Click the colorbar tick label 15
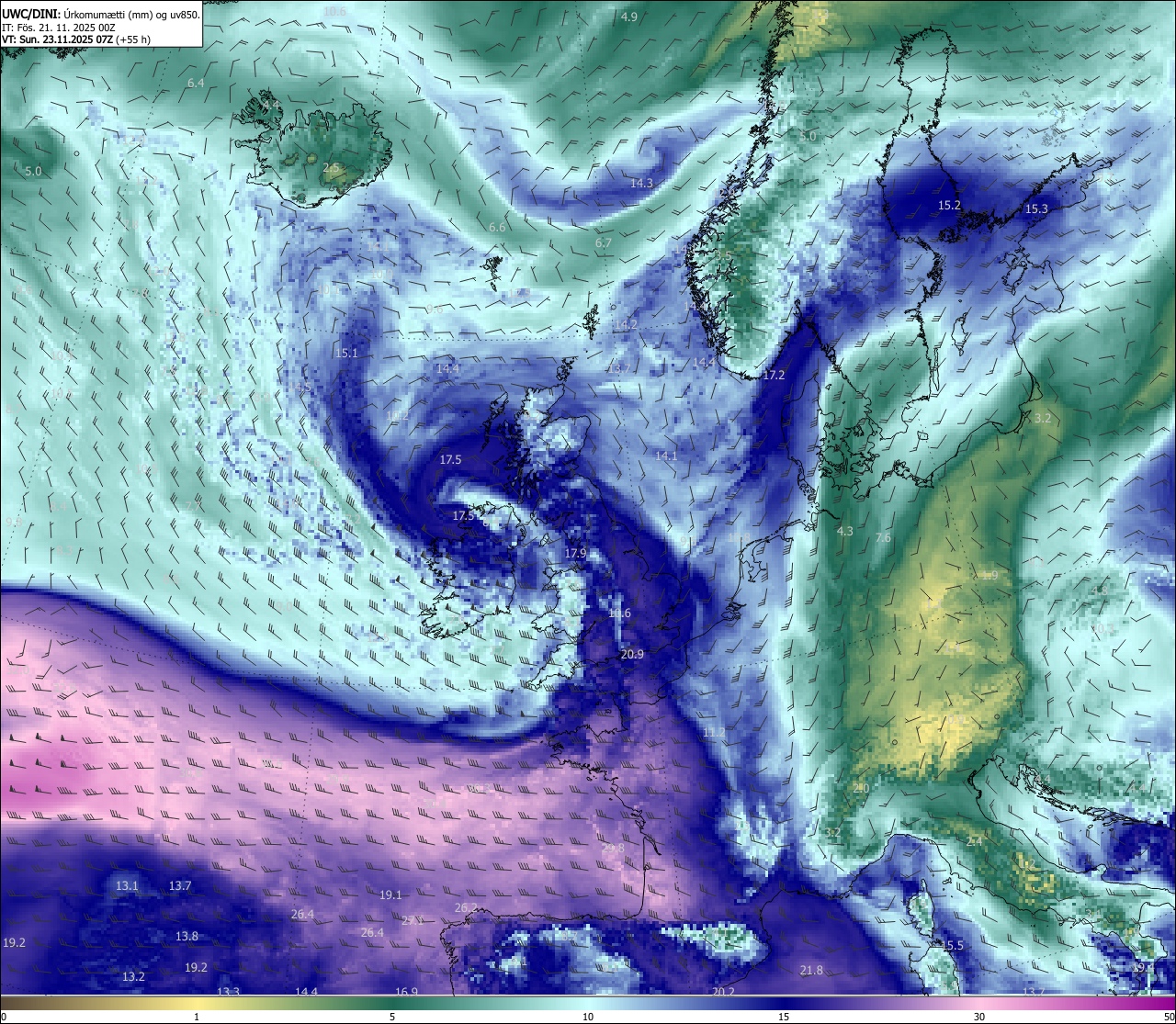This screenshot has height=1024, width=1176. (784, 1016)
